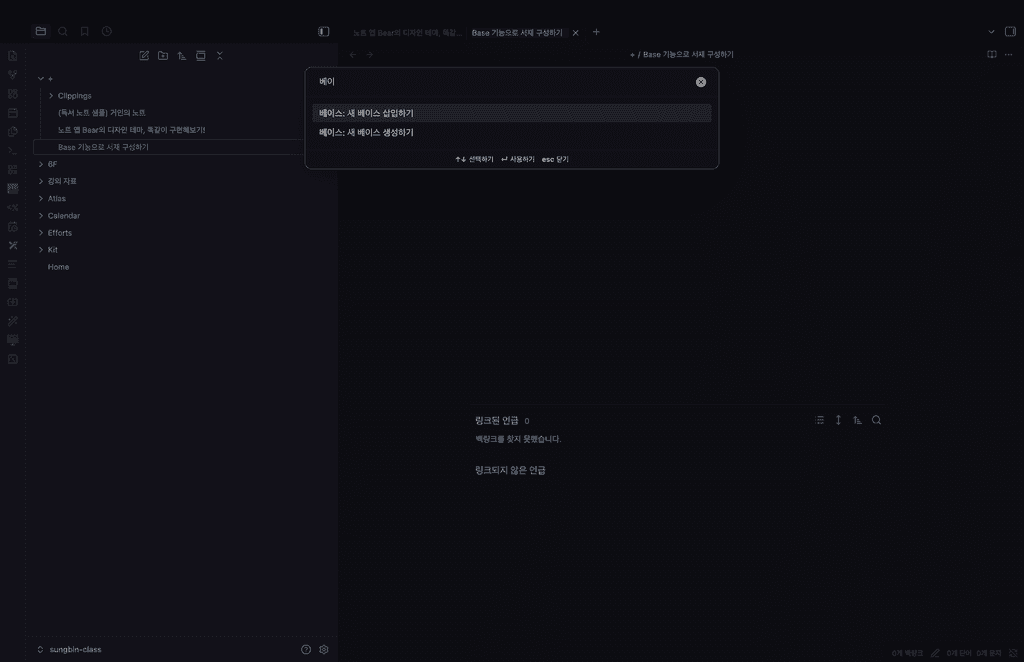Click the crossed tools ribbon icon

click(x=12, y=245)
